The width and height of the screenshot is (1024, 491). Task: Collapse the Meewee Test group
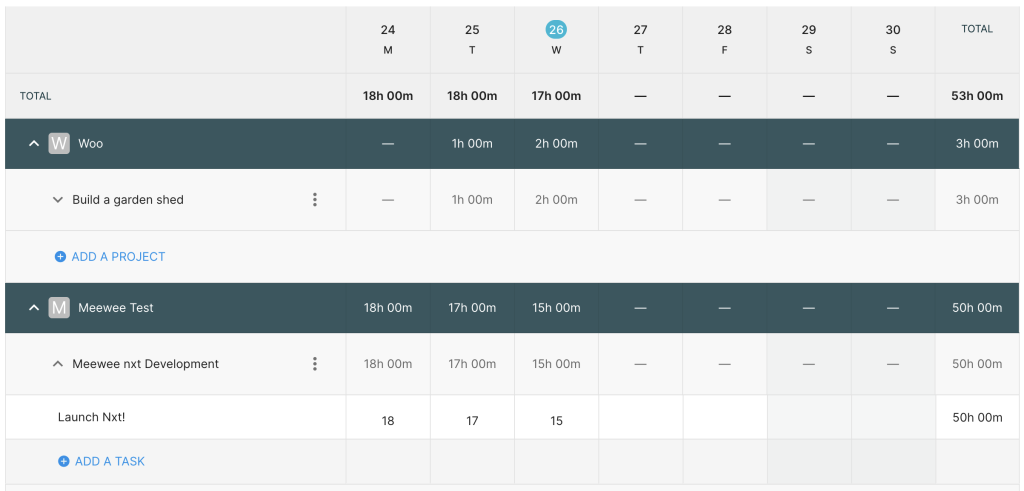click(x=34, y=308)
